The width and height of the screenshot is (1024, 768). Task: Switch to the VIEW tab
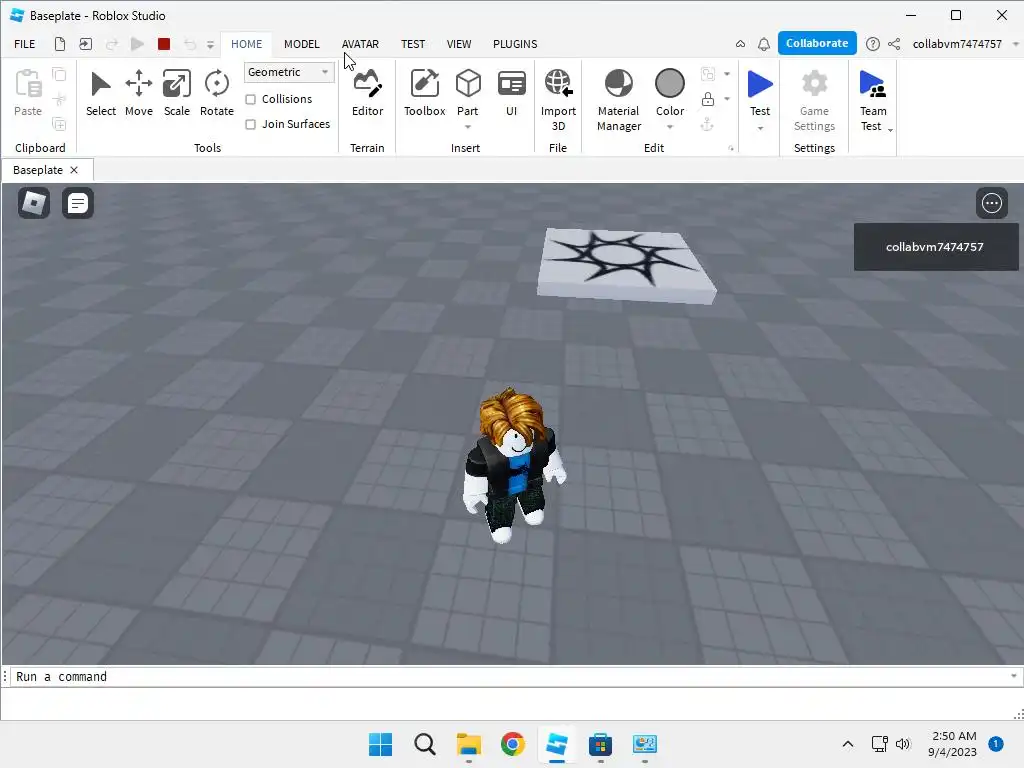458,44
